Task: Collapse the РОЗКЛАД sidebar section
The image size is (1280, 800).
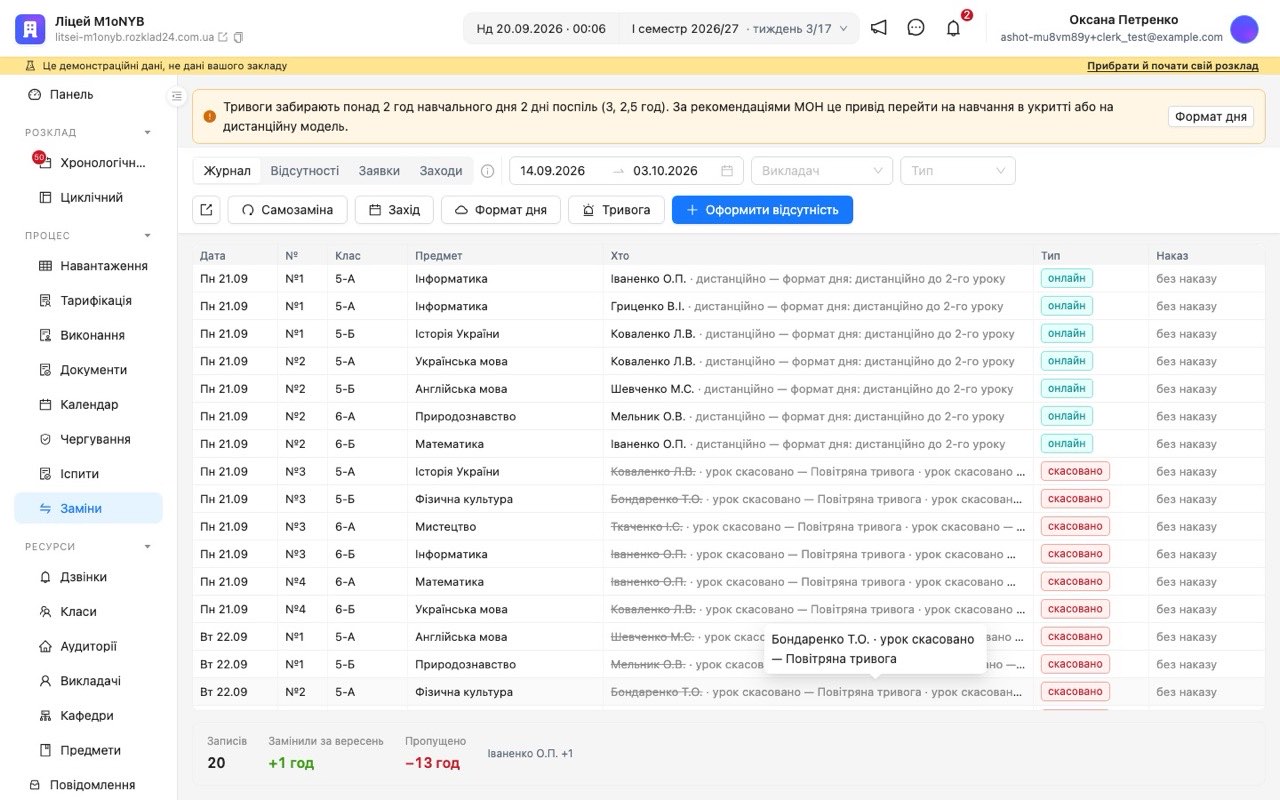Action: click(148, 132)
